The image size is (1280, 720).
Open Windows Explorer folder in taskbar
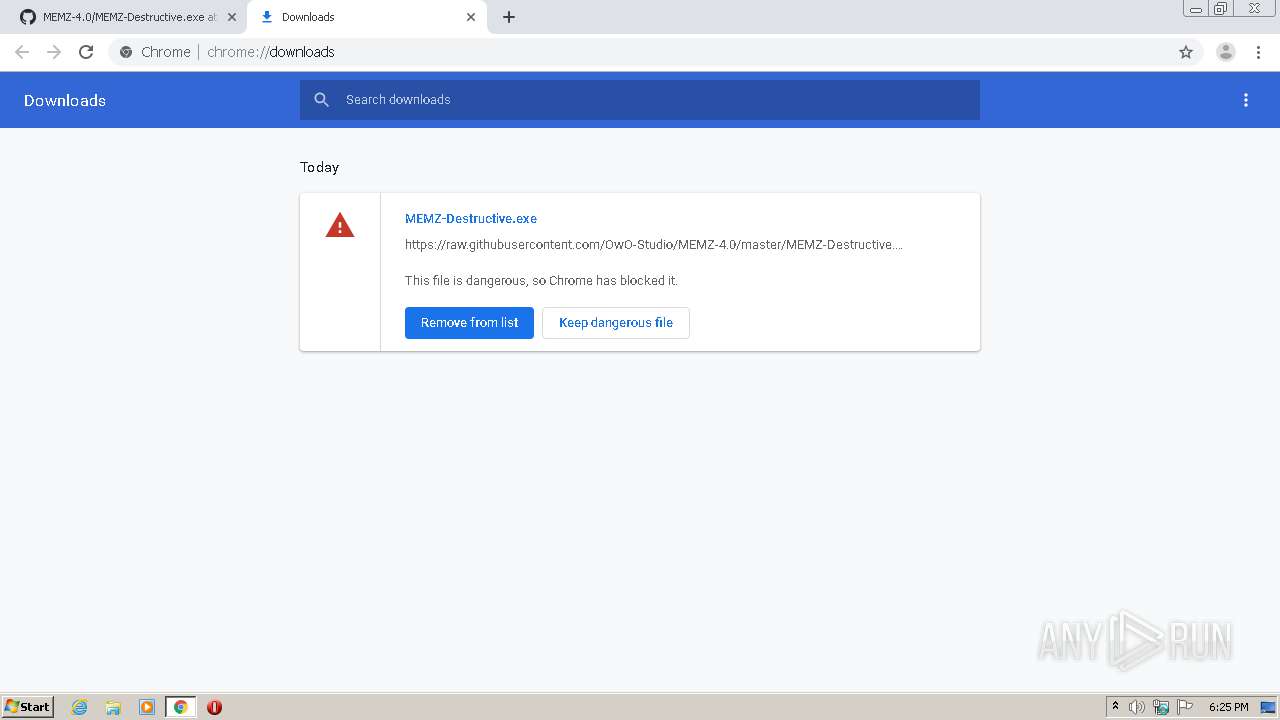(x=113, y=707)
